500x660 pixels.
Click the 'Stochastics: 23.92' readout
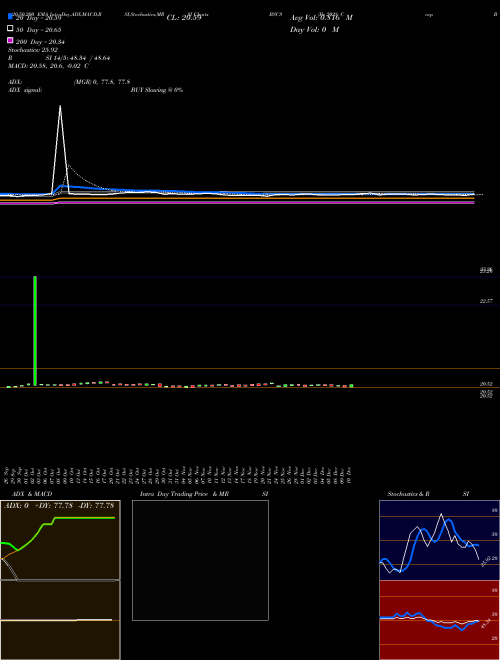33,50
